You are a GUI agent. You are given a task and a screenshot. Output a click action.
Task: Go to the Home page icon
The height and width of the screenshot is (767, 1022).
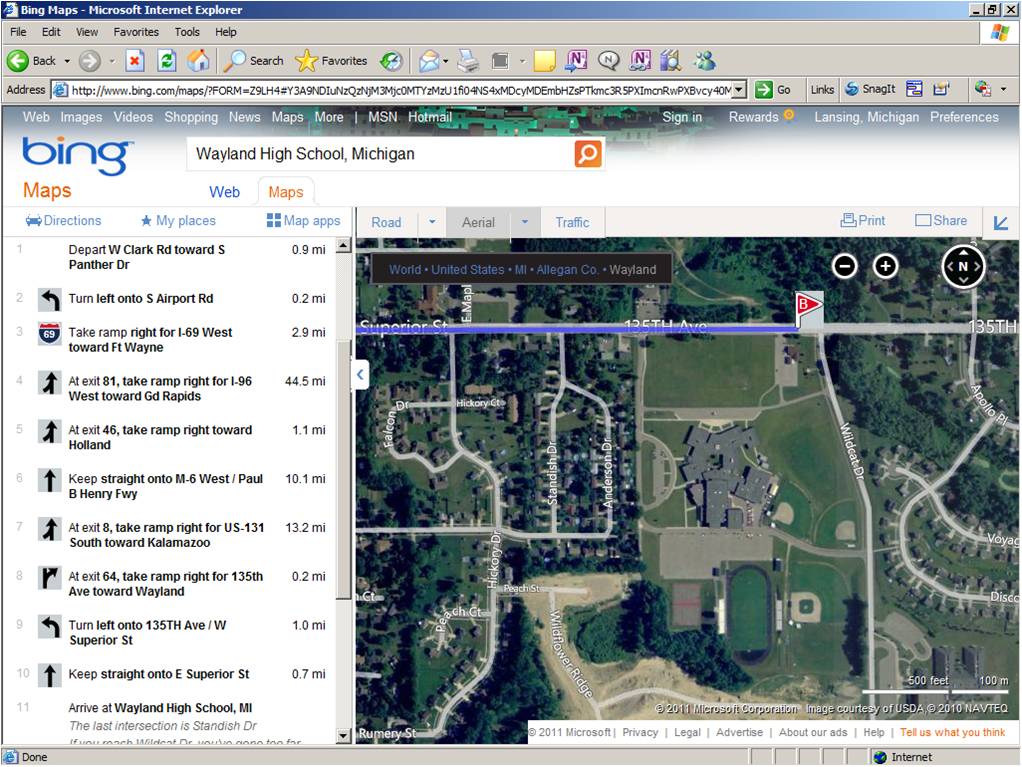pos(199,61)
